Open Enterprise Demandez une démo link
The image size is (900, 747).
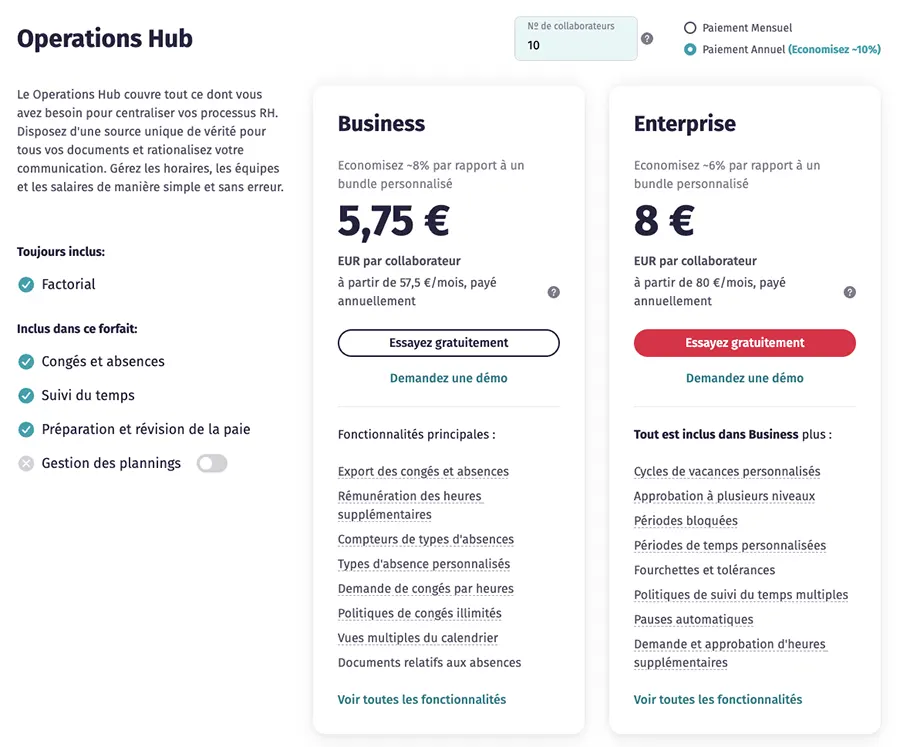(745, 378)
